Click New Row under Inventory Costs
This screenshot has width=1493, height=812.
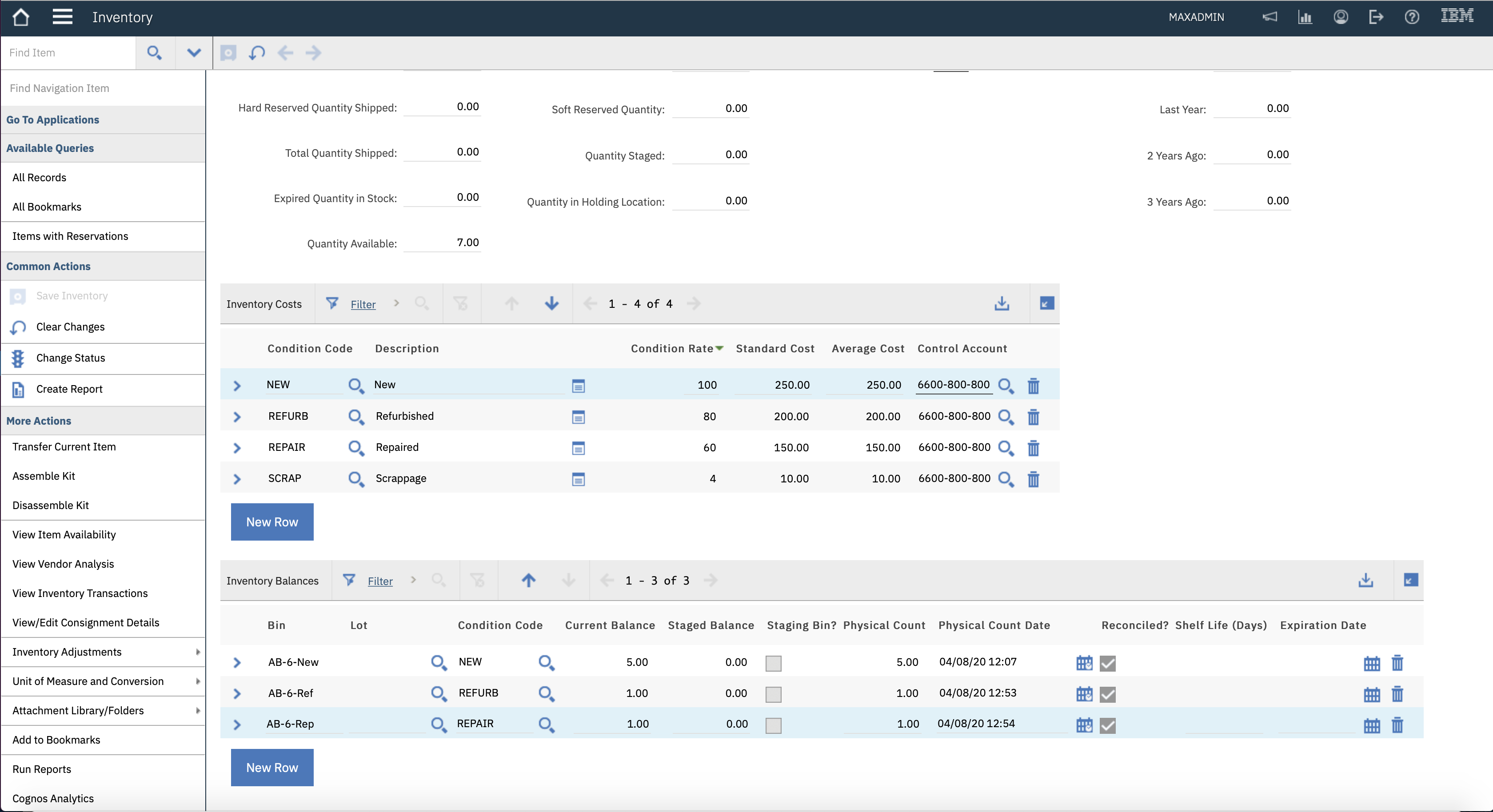(272, 521)
